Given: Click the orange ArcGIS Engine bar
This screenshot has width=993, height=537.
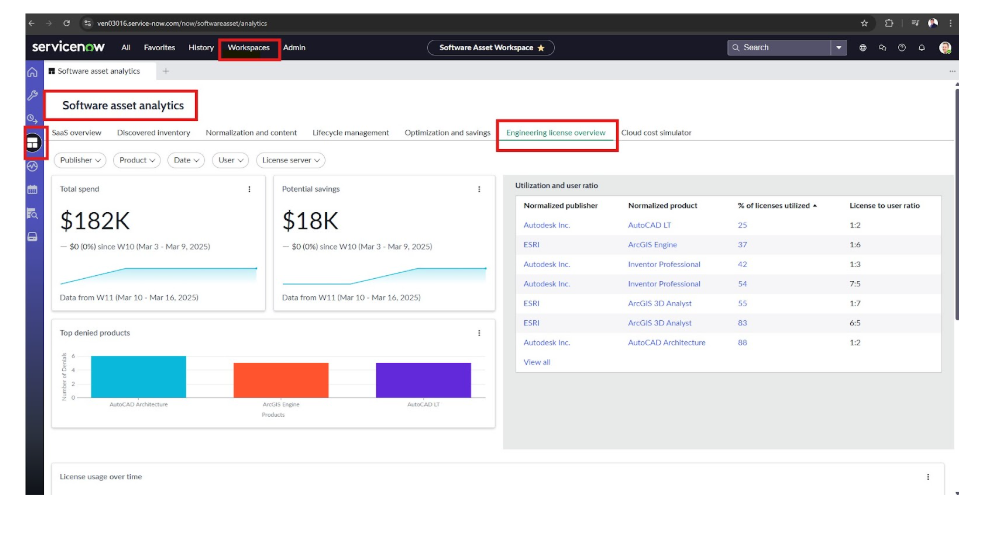Looking at the screenshot, I should (x=281, y=381).
